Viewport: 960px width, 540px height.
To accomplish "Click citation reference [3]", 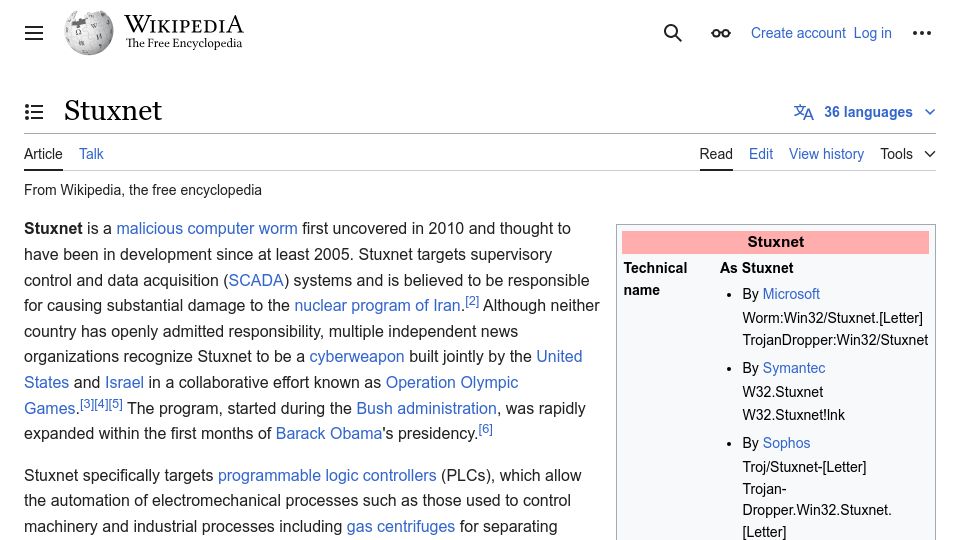I will (87, 404).
